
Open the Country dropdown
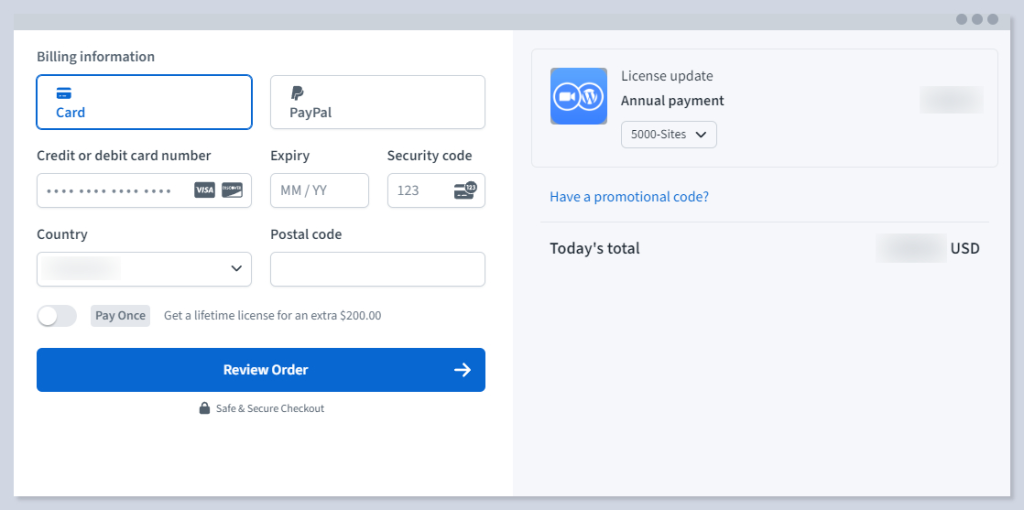point(144,269)
